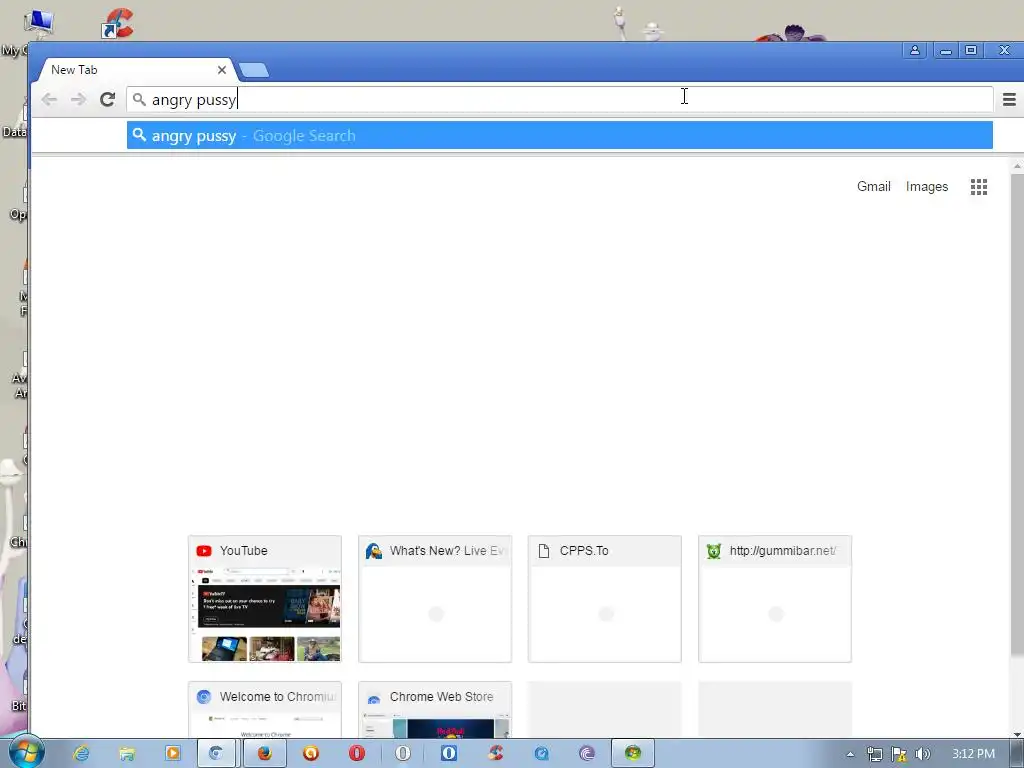Select the CCleaner desktop shortcut
Viewport: 1024px width, 768px height.
click(118, 24)
